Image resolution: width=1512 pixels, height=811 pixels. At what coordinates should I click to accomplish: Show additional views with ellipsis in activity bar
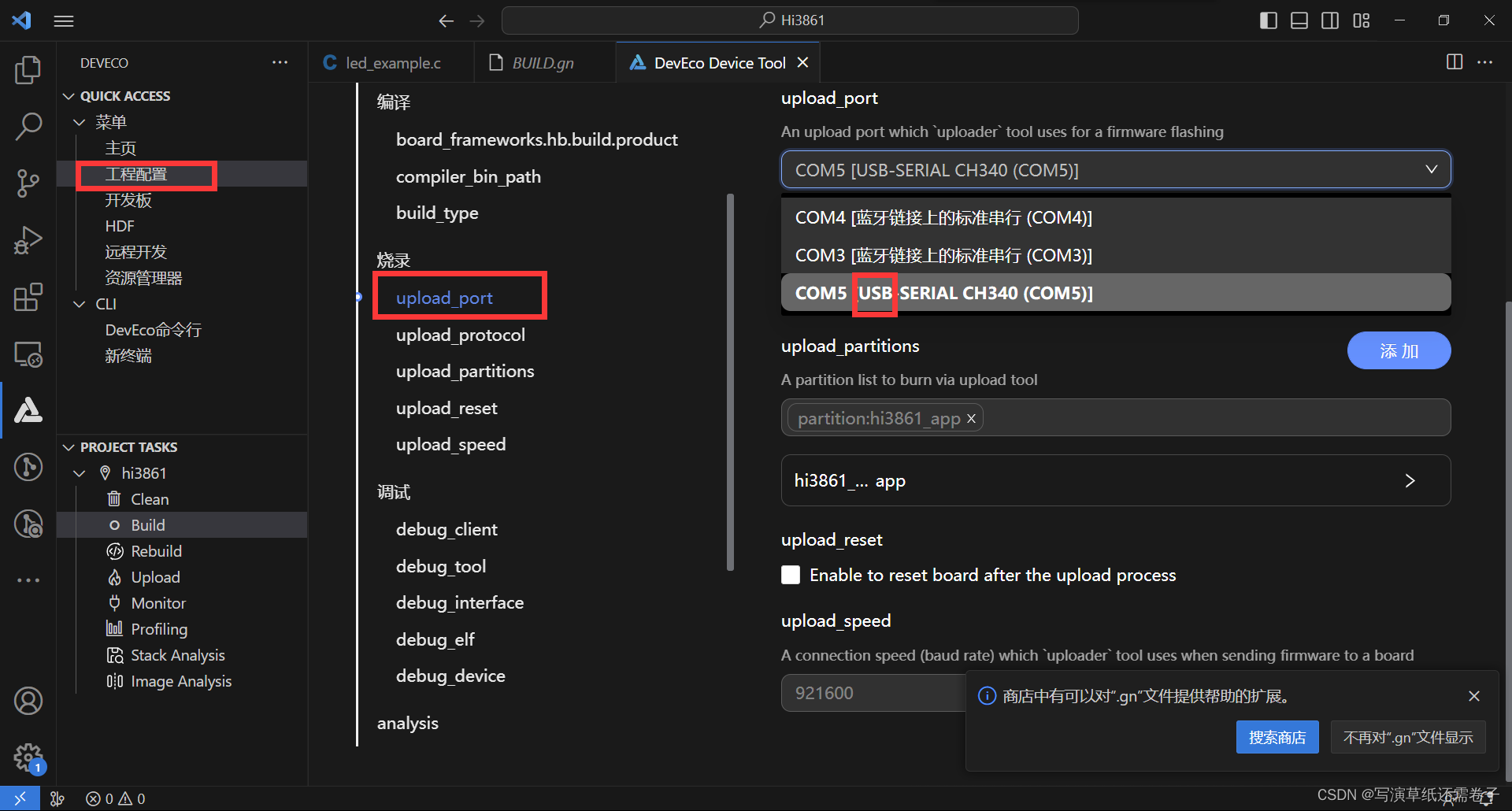pyautogui.click(x=28, y=580)
